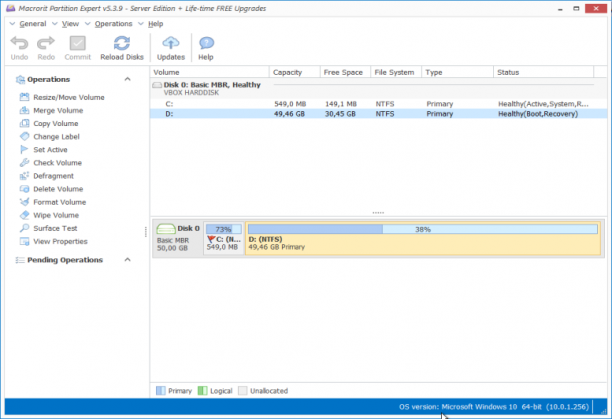The height and width of the screenshot is (419, 612).
Task: Sort by the Status column header
Action: click(x=543, y=72)
